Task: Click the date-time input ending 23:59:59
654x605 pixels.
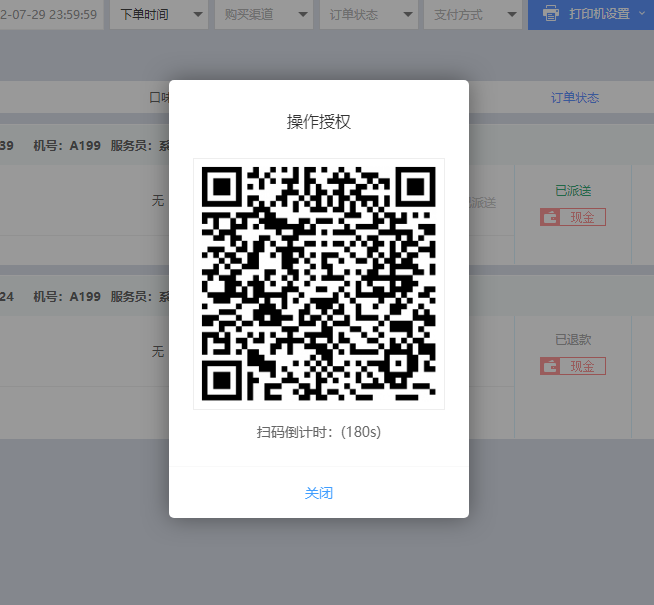Action: pos(50,14)
